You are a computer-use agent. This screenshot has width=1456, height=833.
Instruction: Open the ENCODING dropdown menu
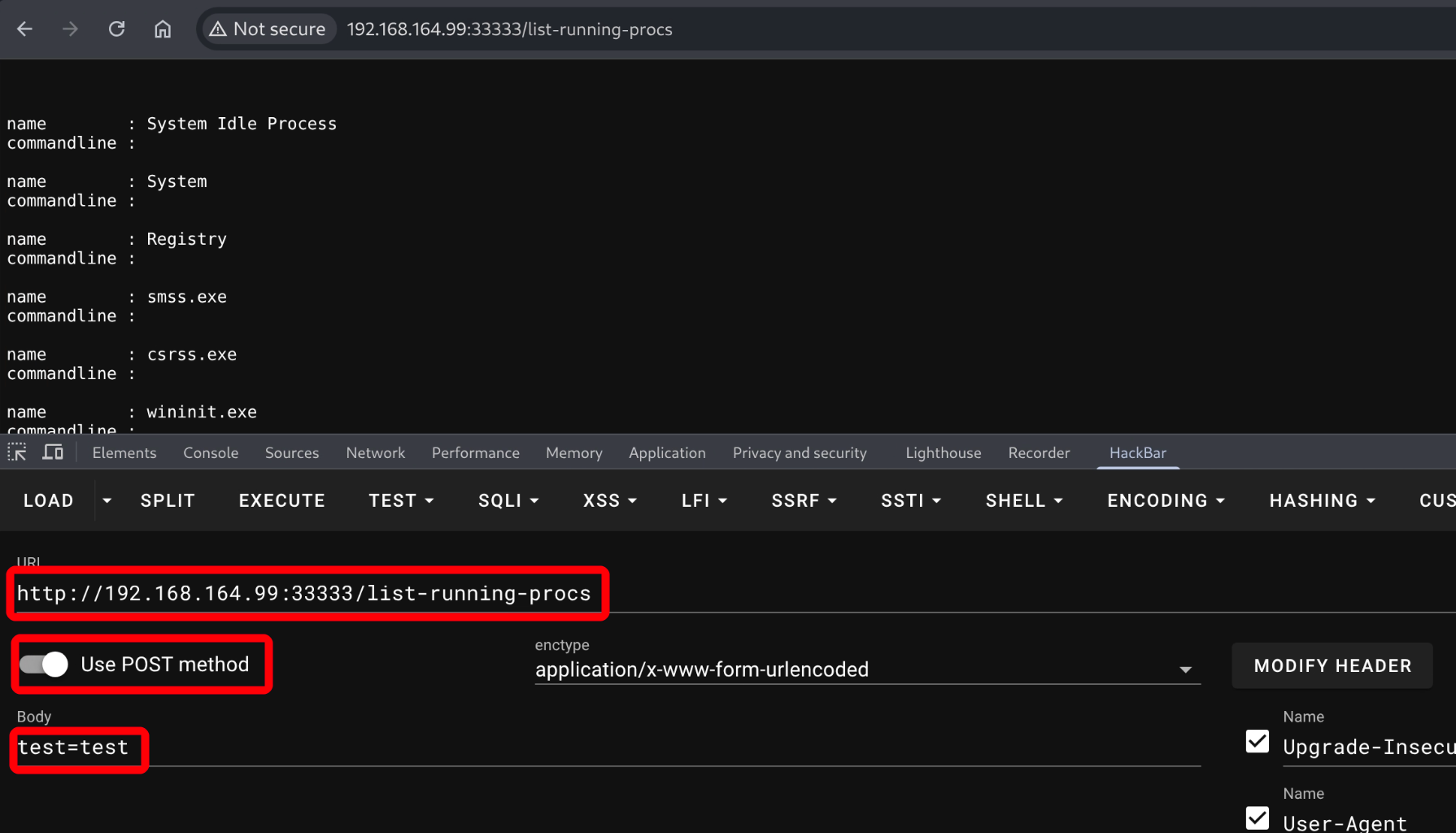click(x=1165, y=501)
